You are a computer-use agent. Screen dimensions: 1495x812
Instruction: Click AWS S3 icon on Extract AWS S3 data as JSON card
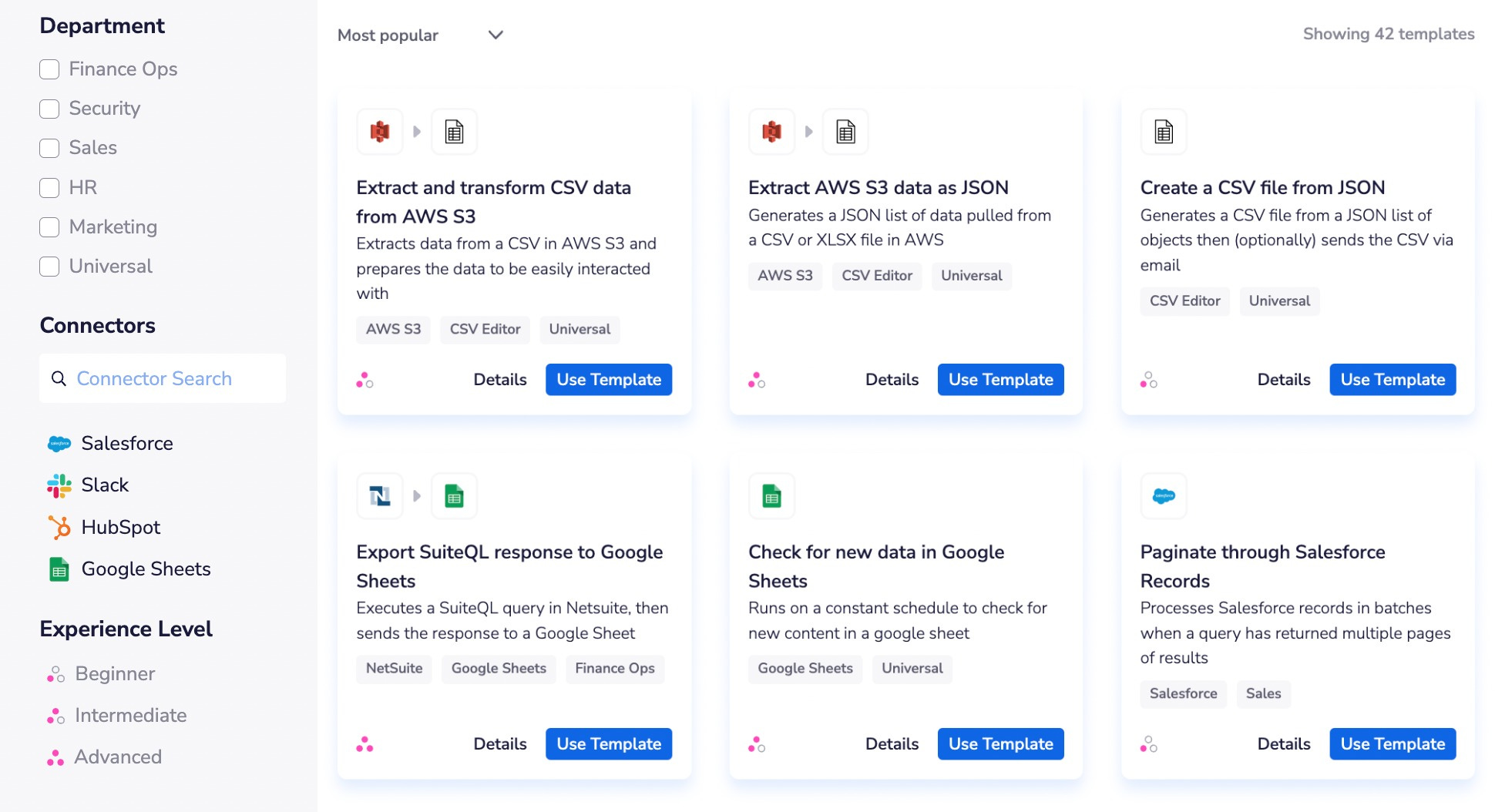pyautogui.click(x=771, y=132)
